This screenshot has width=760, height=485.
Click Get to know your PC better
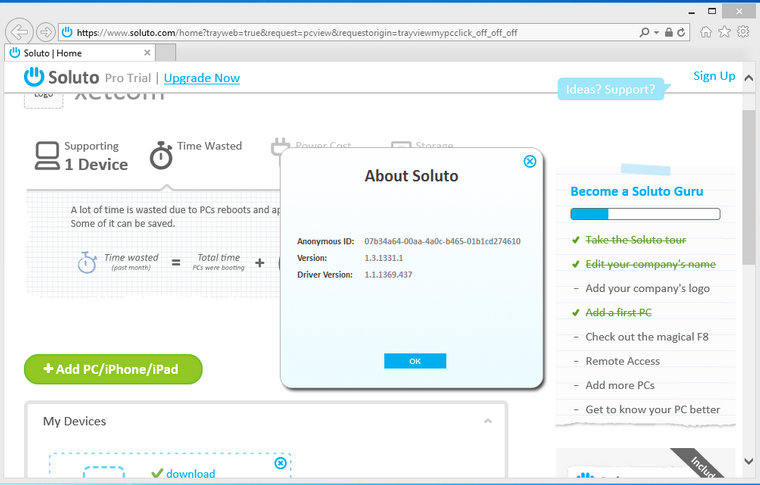pos(652,409)
